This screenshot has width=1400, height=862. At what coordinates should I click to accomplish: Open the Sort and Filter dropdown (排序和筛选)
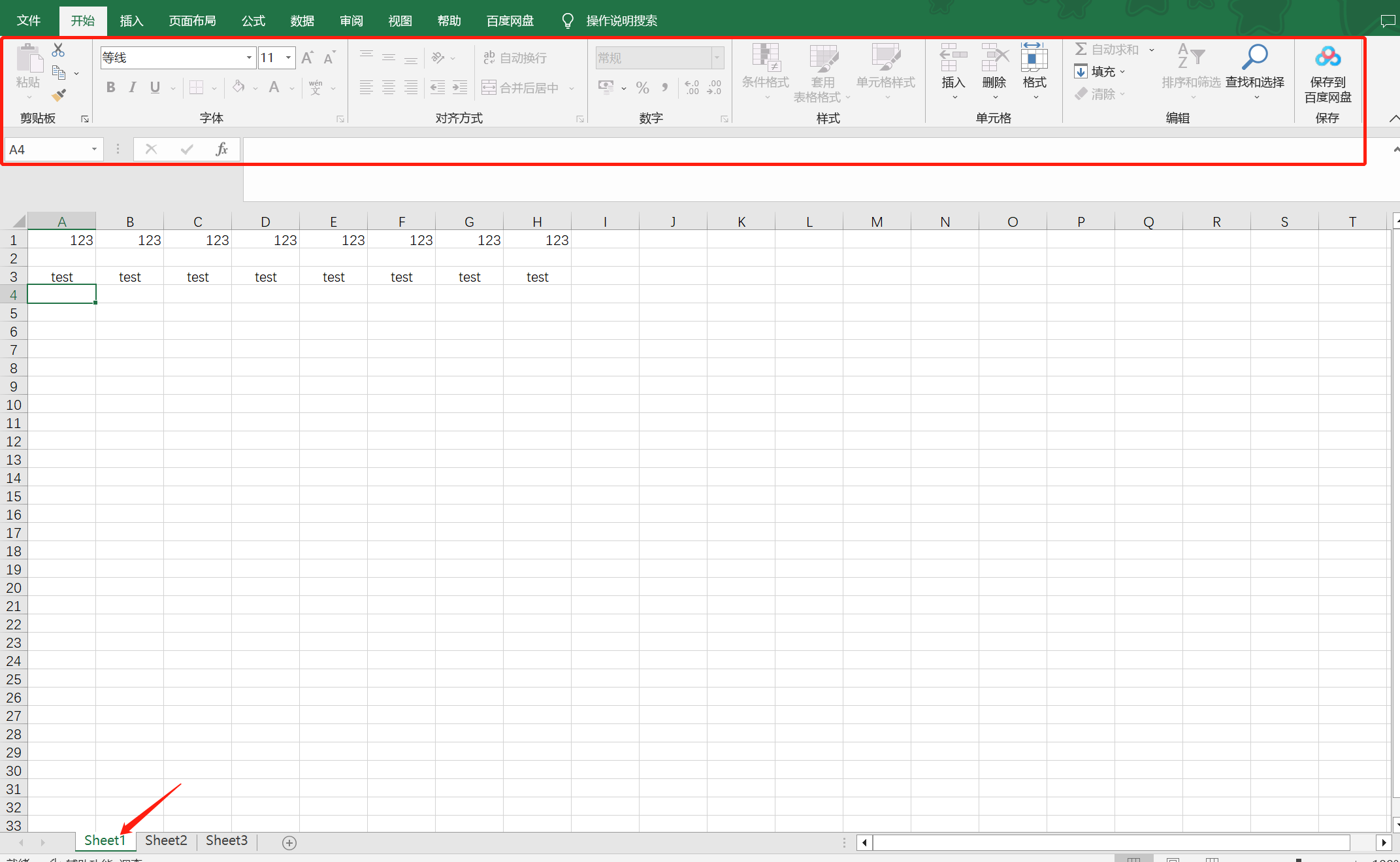point(1191,72)
